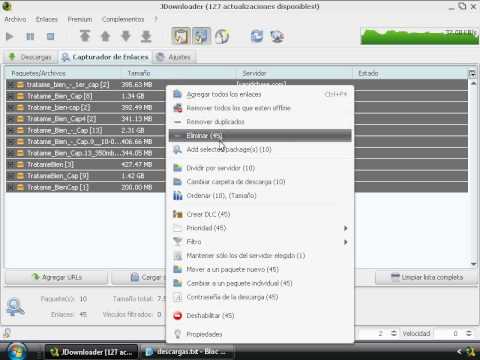Move selection up arrow icon
This screenshot has width=480, height=360.
pos(105,36)
